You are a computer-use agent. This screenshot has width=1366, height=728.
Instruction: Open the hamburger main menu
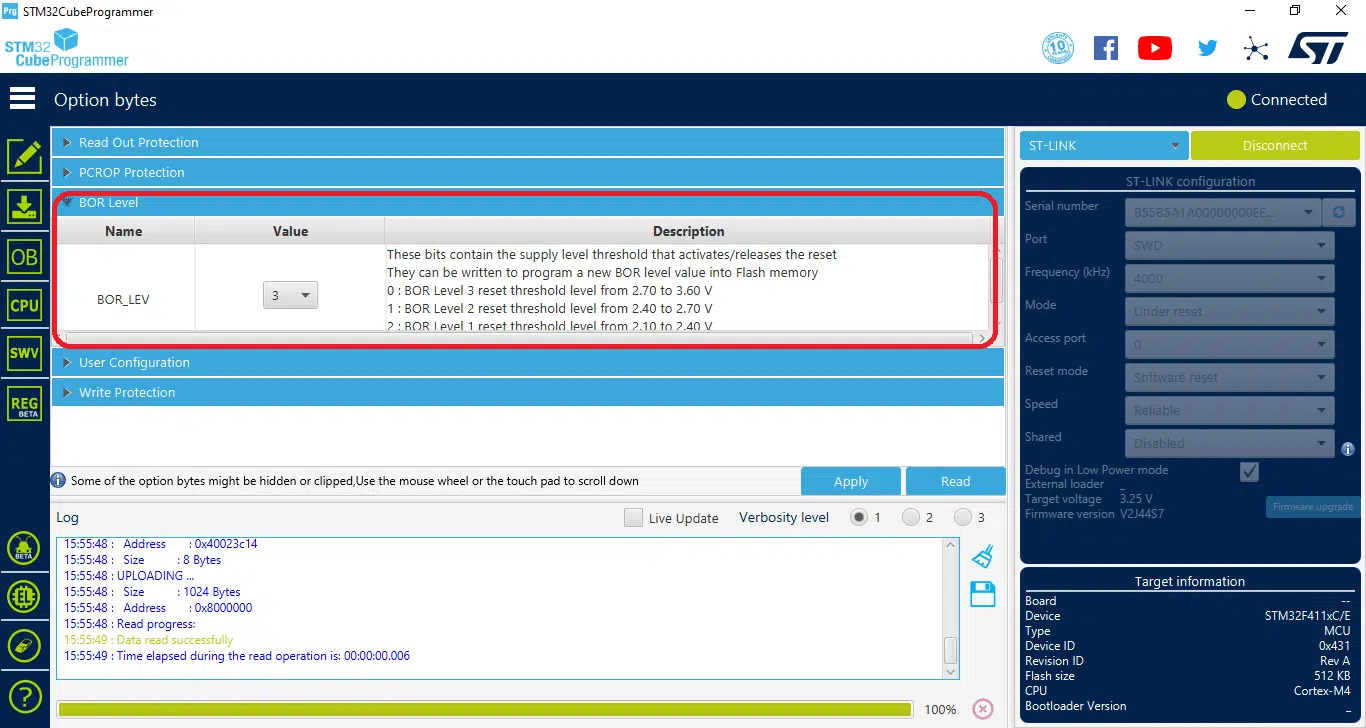click(x=22, y=98)
